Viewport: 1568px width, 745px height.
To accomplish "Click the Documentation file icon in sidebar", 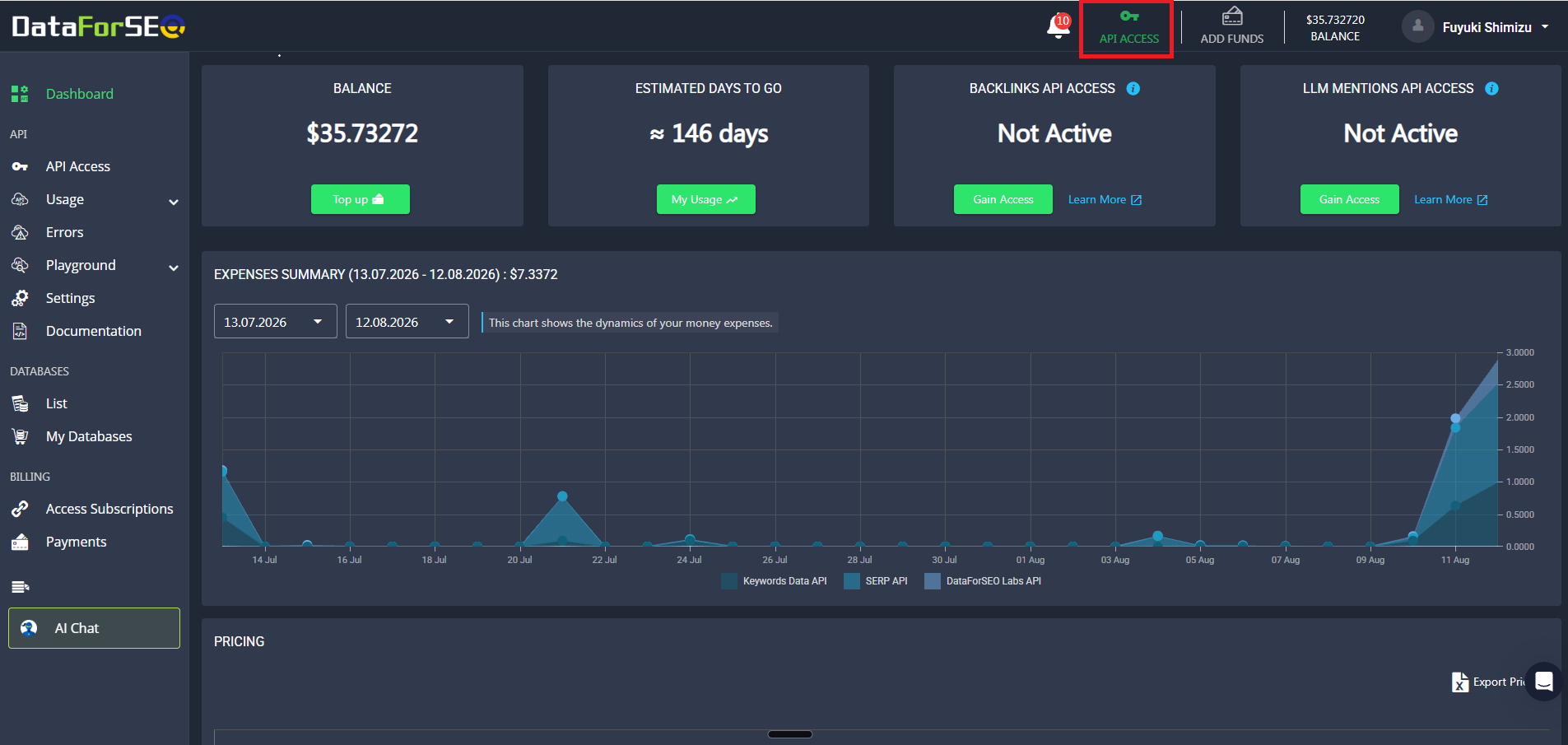I will [20, 331].
